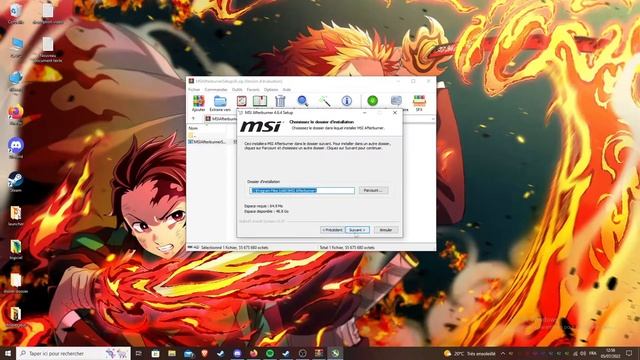Open the Favoris menu in WinRAR
640x360 pixels.
253,89
